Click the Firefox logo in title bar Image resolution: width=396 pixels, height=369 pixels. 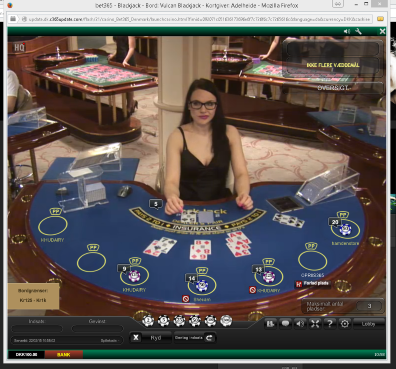[x=10, y=5]
